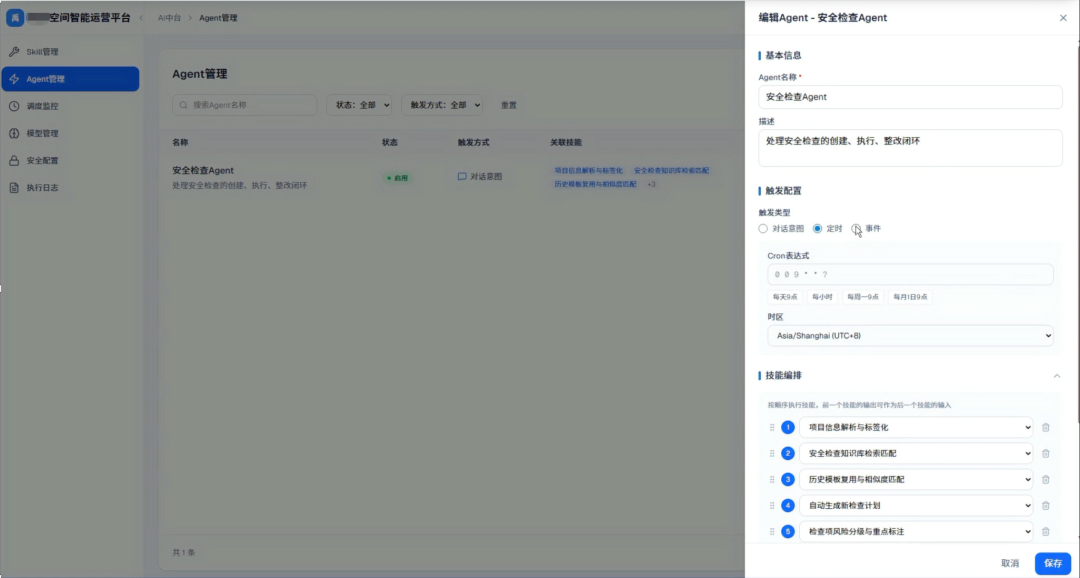Grab drag handle of skill 3

772,479
